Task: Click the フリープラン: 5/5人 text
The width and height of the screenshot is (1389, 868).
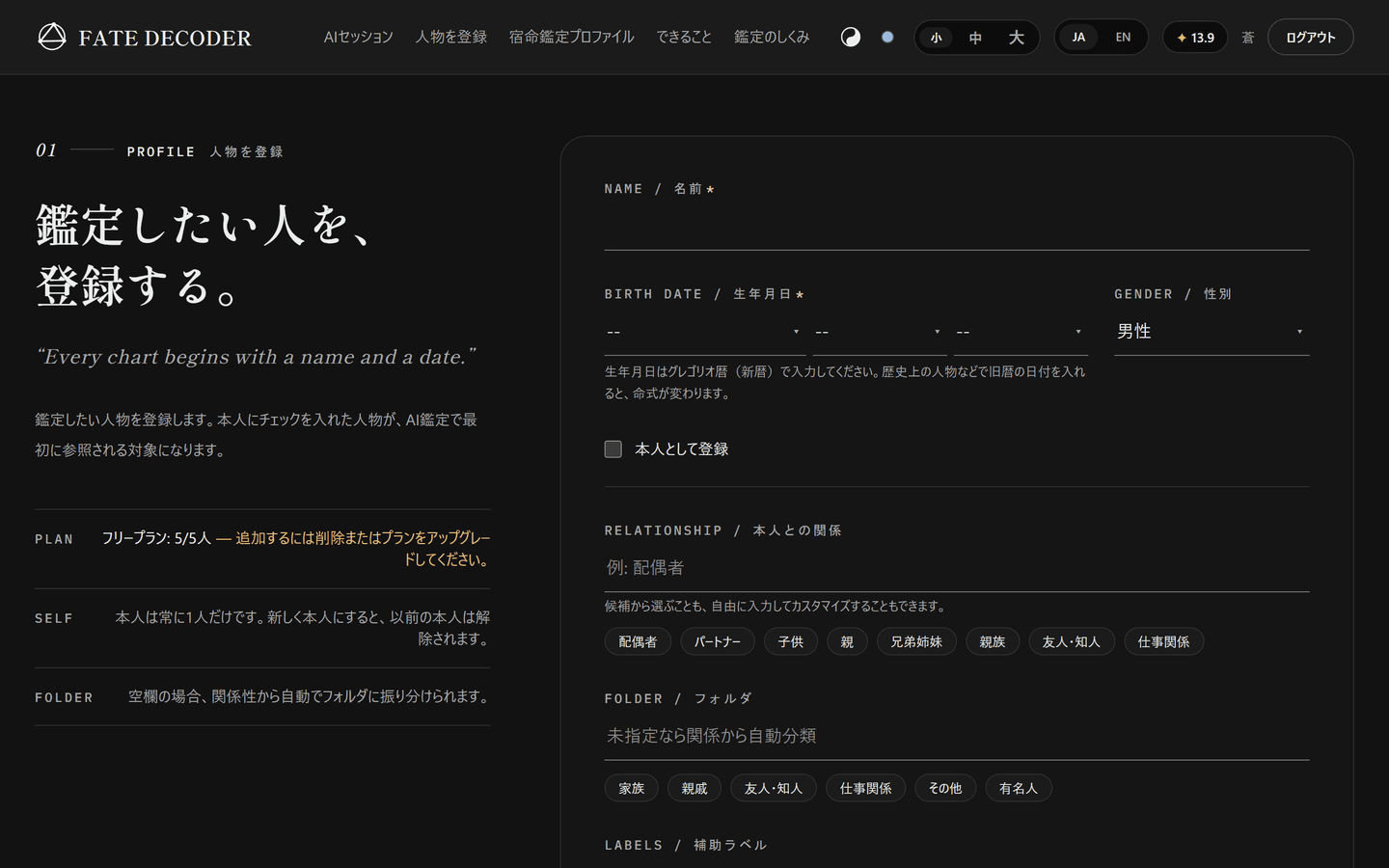Action: click(156, 538)
